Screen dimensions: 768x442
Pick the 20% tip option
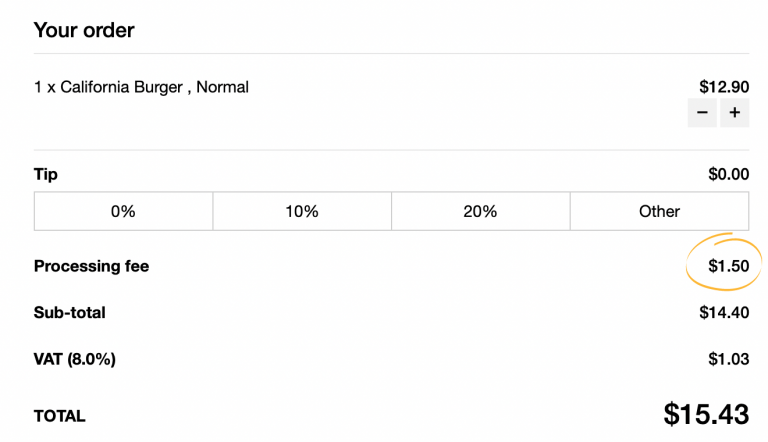[x=480, y=211]
